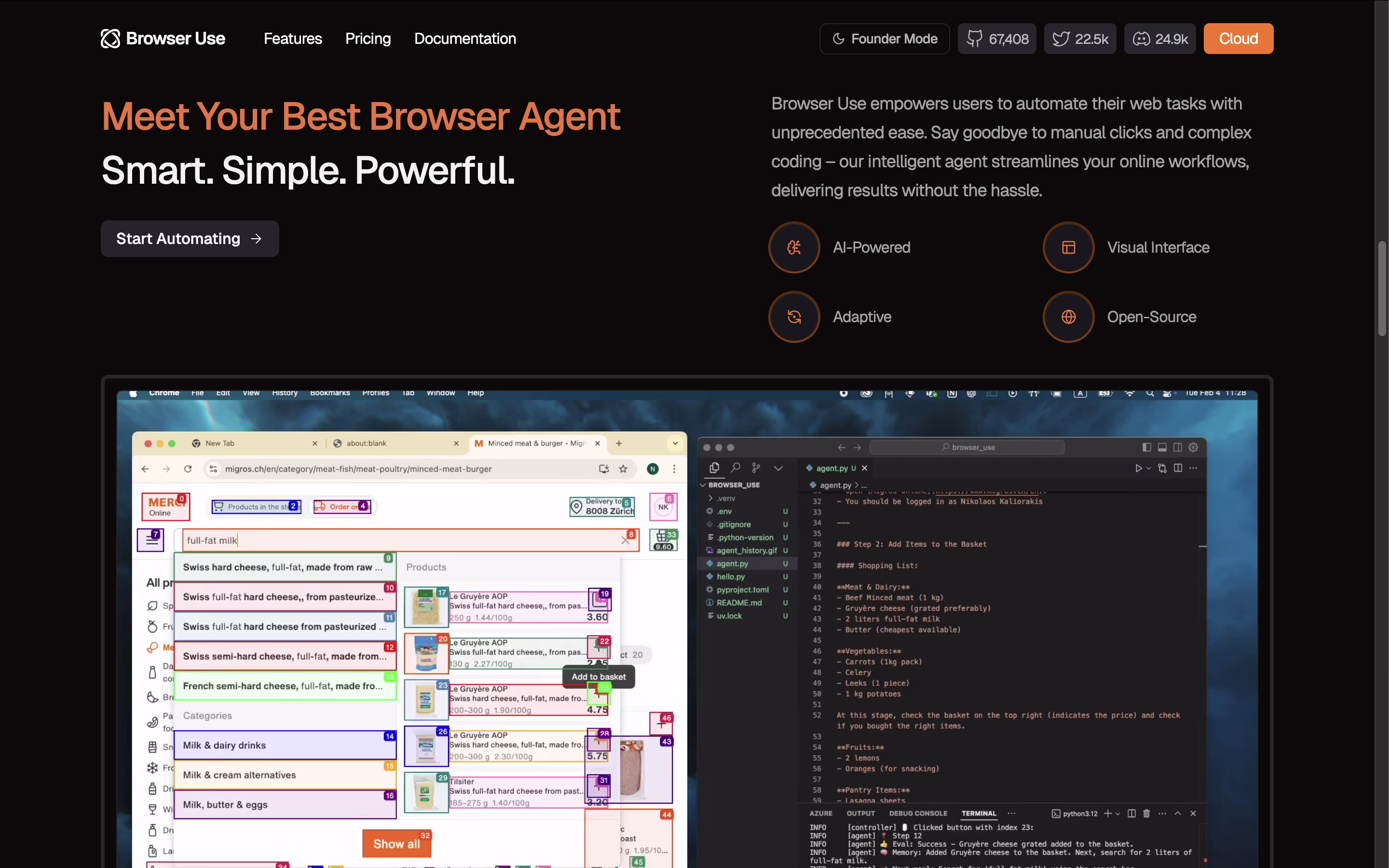Open the run options dropdown beside play
The image size is (1389, 868).
(x=1148, y=468)
